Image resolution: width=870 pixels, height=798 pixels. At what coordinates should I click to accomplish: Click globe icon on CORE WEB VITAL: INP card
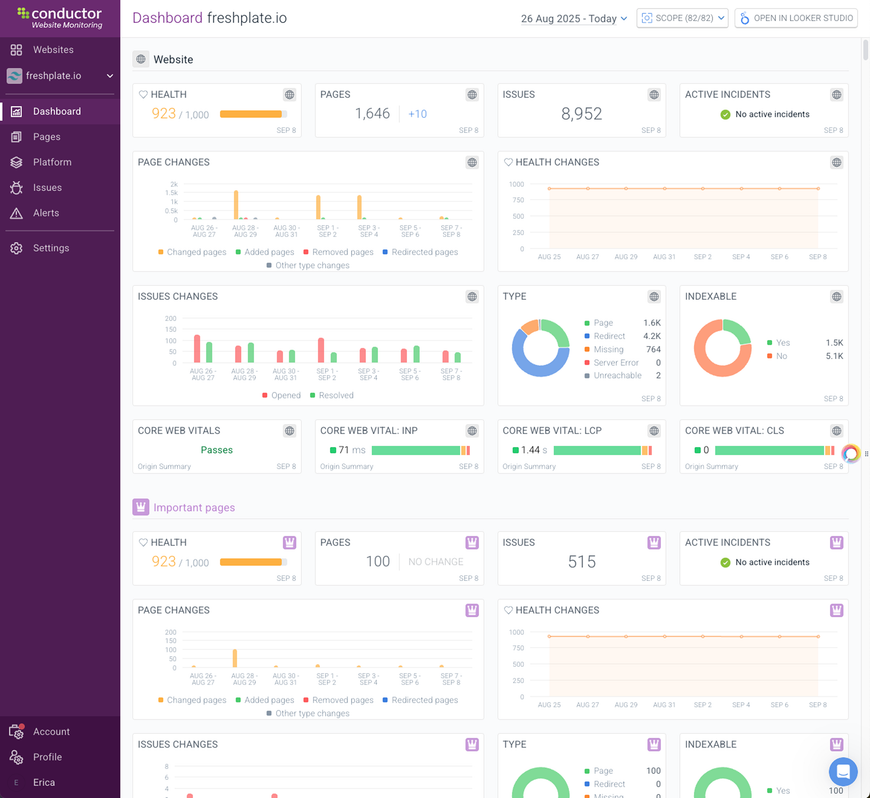tap(472, 431)
